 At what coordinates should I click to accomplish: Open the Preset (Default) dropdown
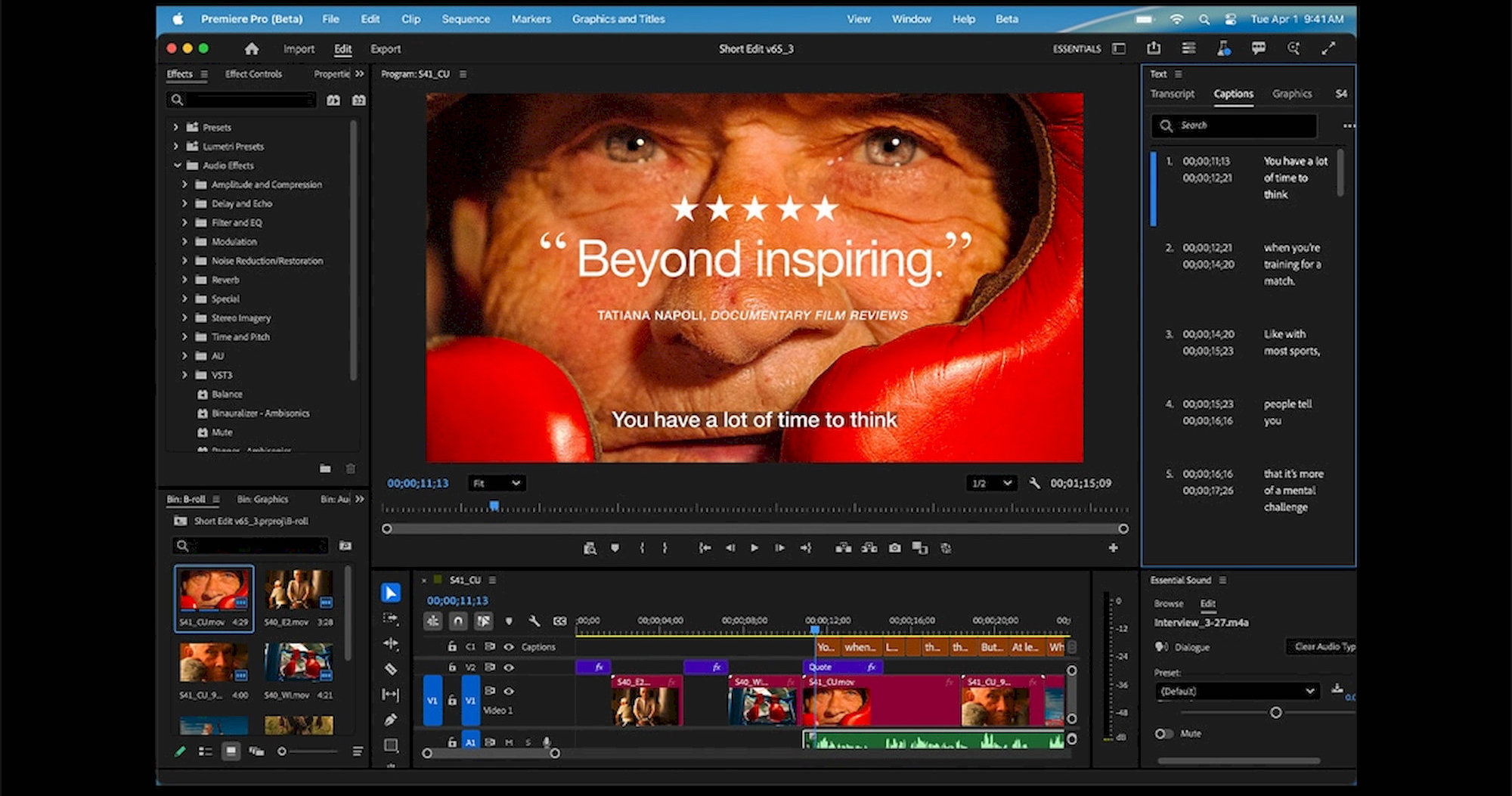click(1236, 691)
